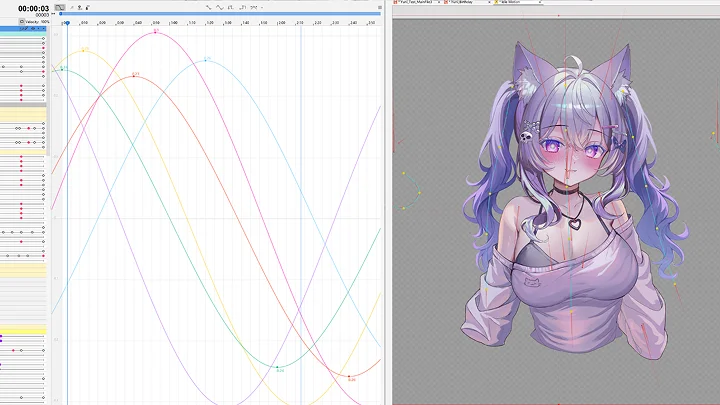Close the first document tab

pos(439,2)
